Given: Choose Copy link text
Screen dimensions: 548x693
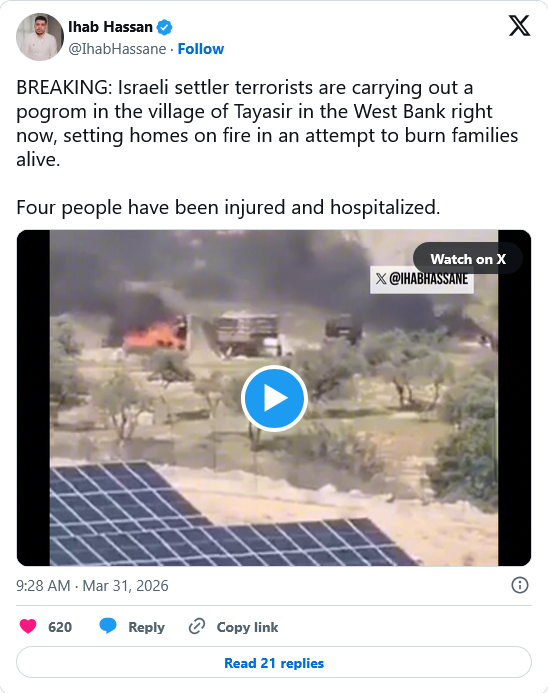Looking at the screenshot, I should pyautogui.click(x=247, y=627).
